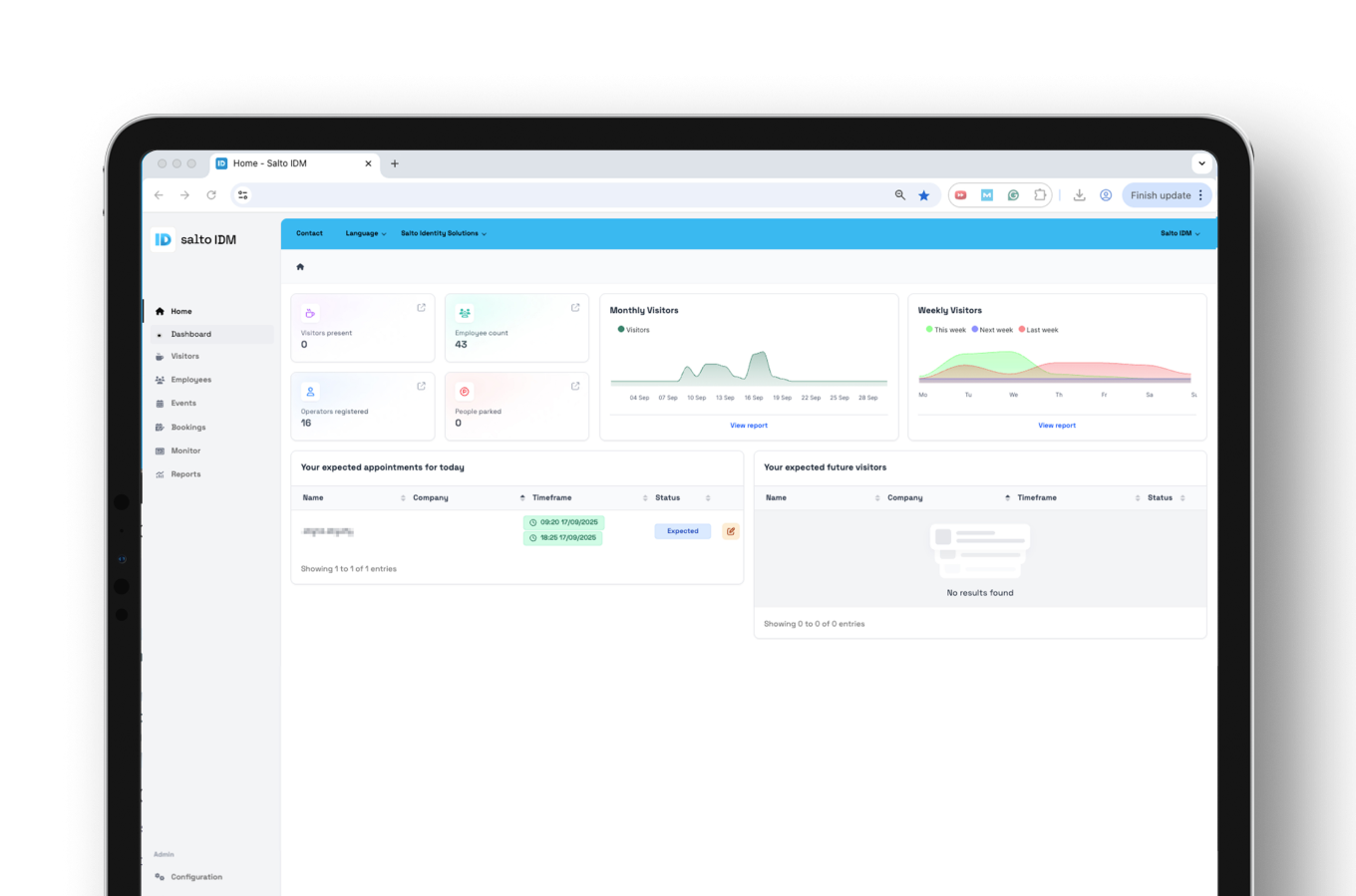Image resolution: width=1356 pixels, height=896 pixels.
Task: Expand the Language dropdown
Action: [x=365, y=233]
